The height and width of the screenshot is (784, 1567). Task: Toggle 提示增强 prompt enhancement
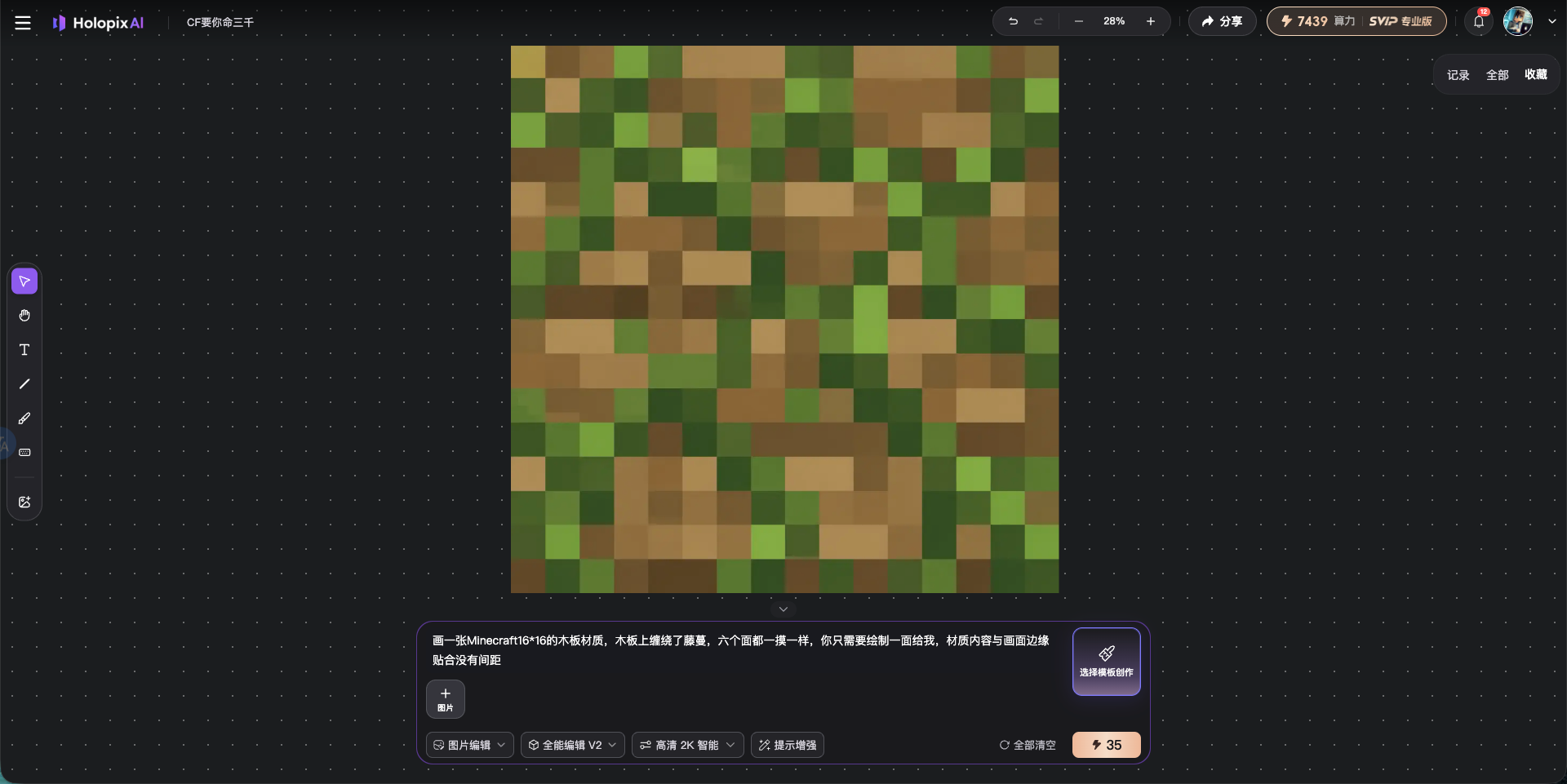(x=788, y=745)
